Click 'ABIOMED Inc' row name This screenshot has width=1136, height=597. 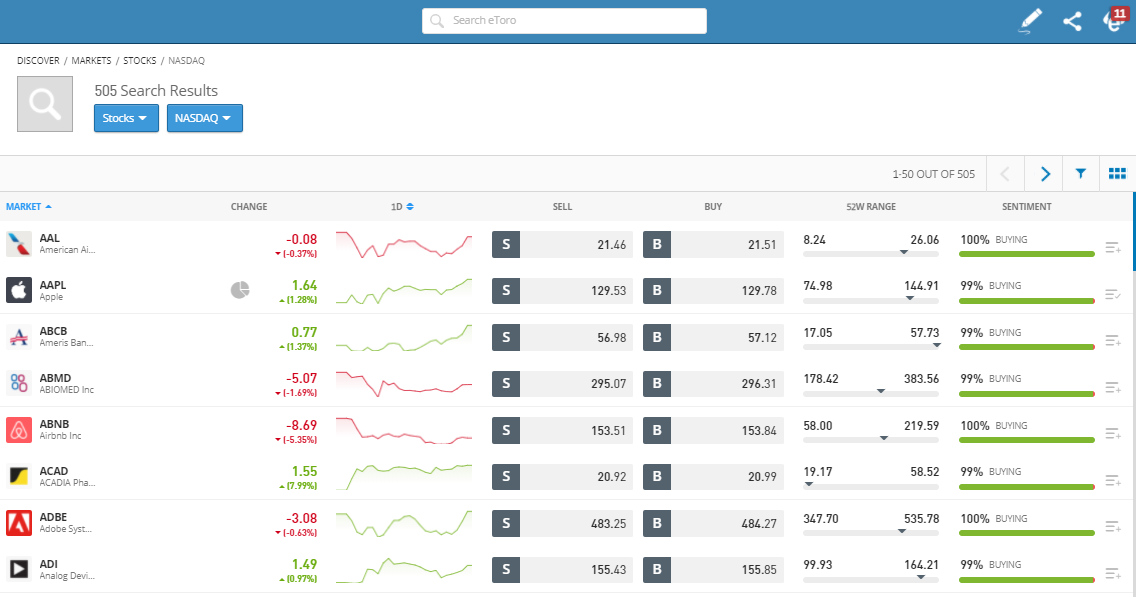click(67, 390)
